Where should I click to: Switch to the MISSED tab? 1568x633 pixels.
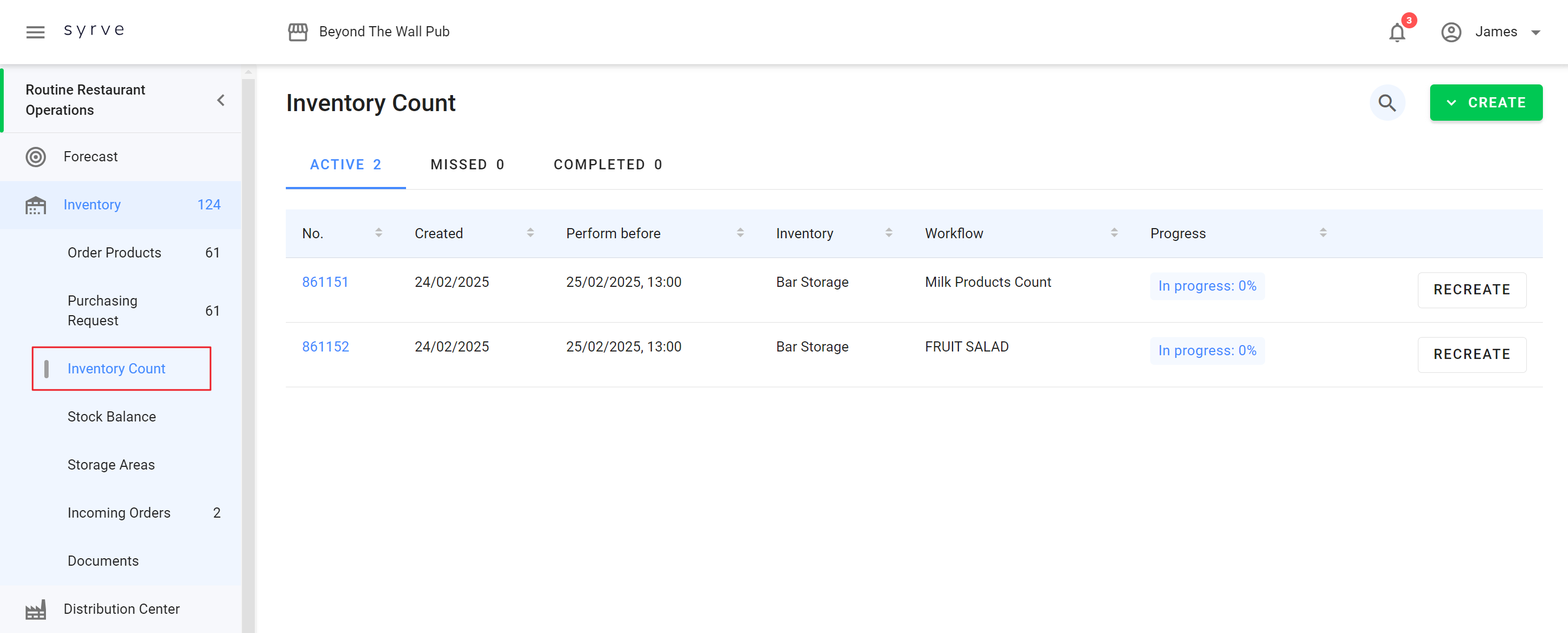[467, 165]
